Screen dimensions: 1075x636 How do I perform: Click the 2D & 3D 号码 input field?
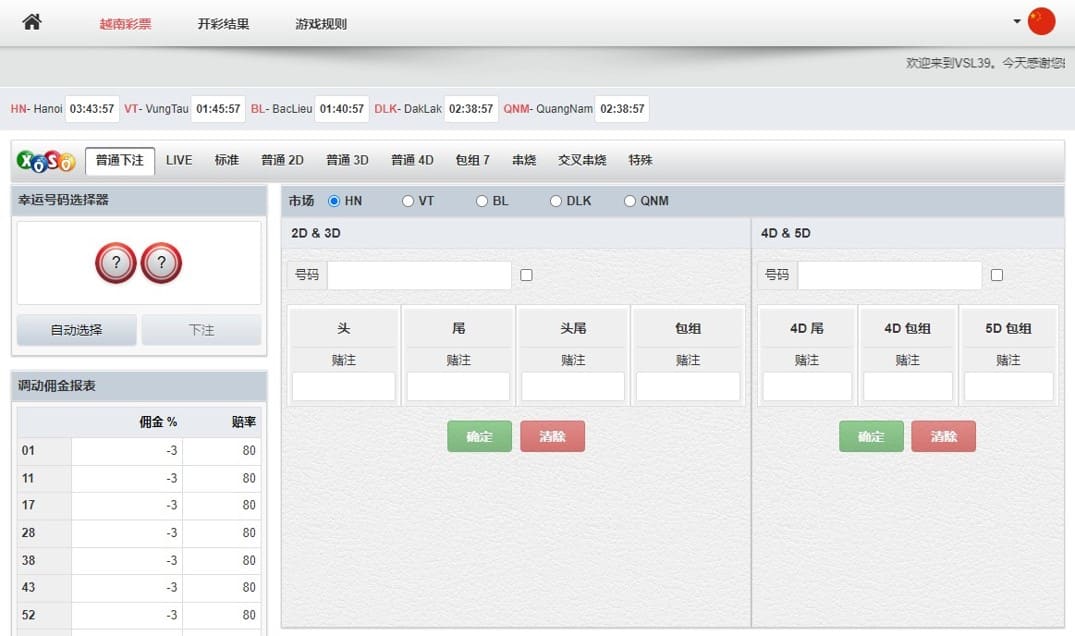pos(420,275)
